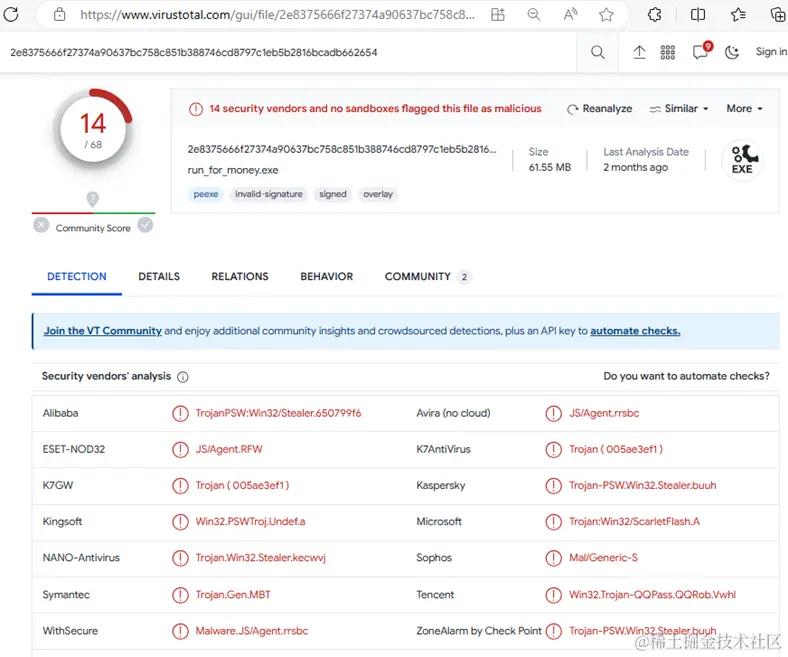Add this page to favorites with the star icon
Screen dimensions: 788x657
pyautogui.click(x=606, y=15)
